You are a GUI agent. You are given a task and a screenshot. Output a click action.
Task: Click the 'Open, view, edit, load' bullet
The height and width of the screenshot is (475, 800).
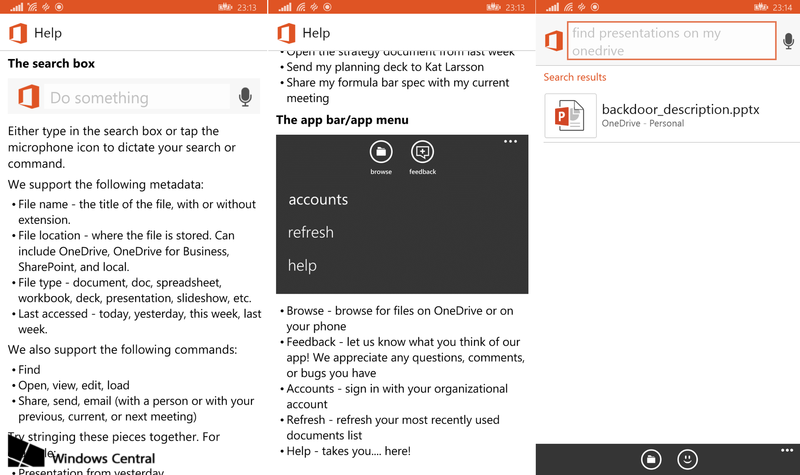pyautogui.click(x=70, y=385)
